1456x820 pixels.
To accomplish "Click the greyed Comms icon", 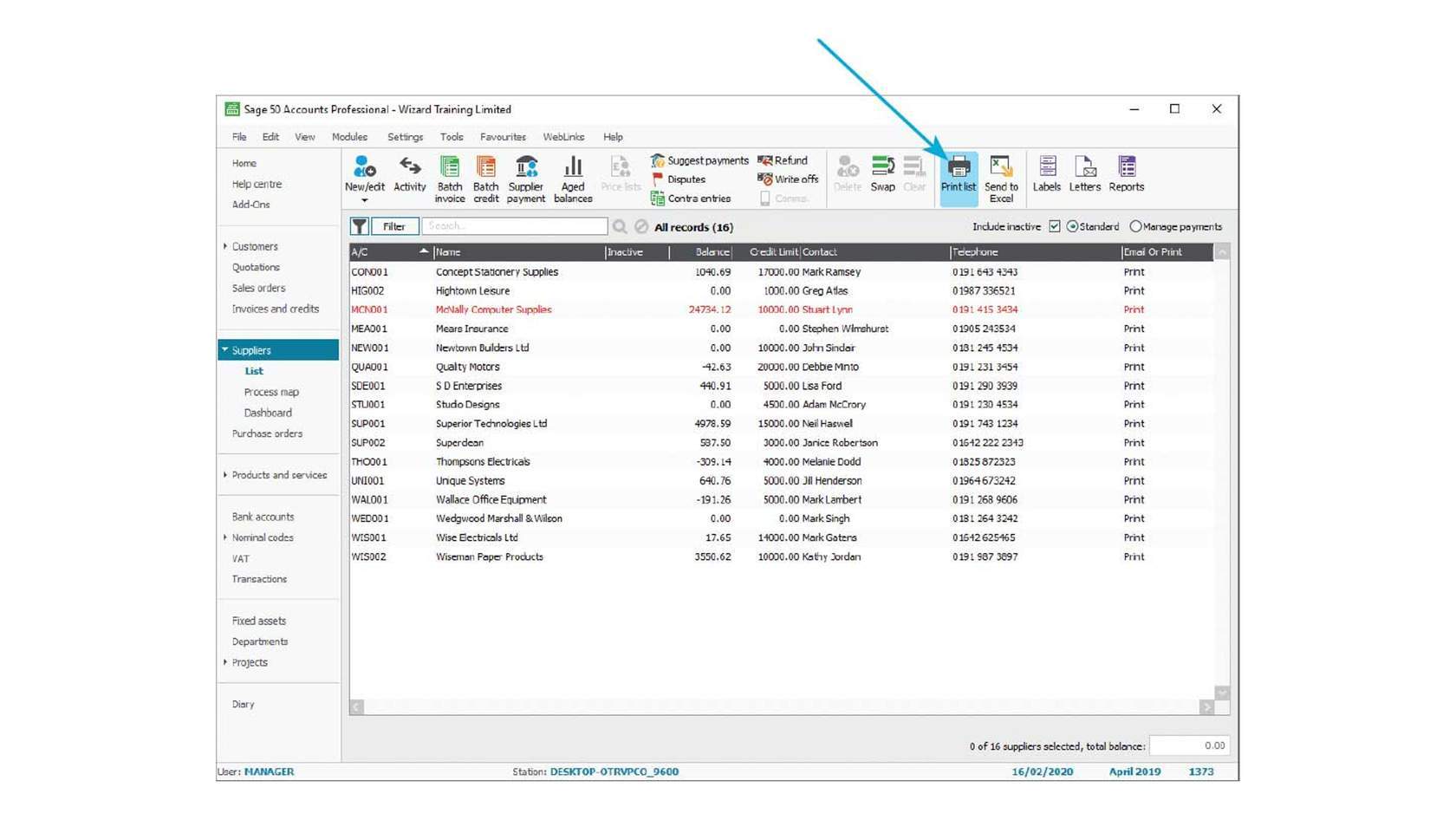I will click(x=765, y=198).
